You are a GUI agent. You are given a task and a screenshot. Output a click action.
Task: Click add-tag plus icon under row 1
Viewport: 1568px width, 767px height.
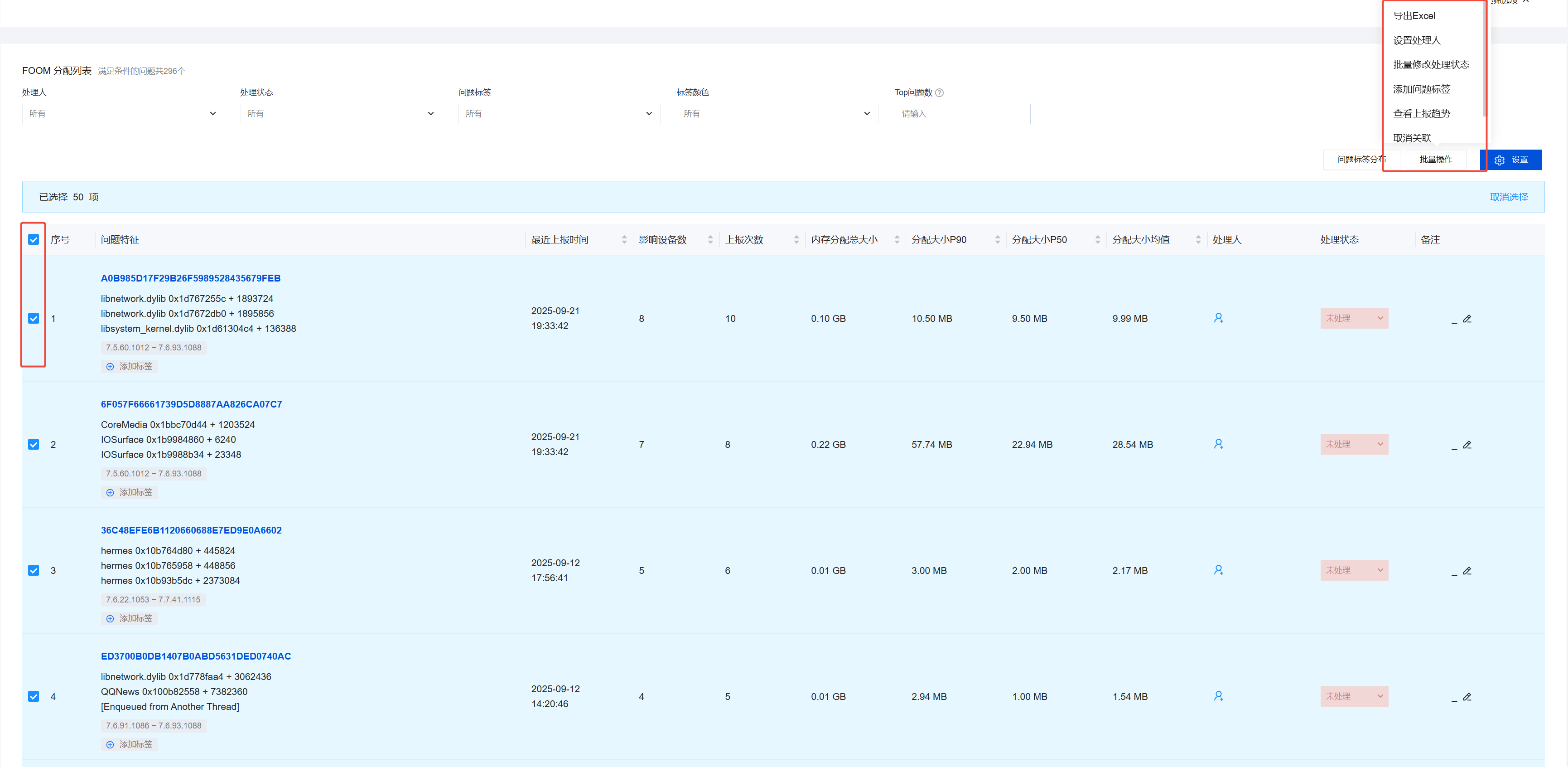pos(110,367)
